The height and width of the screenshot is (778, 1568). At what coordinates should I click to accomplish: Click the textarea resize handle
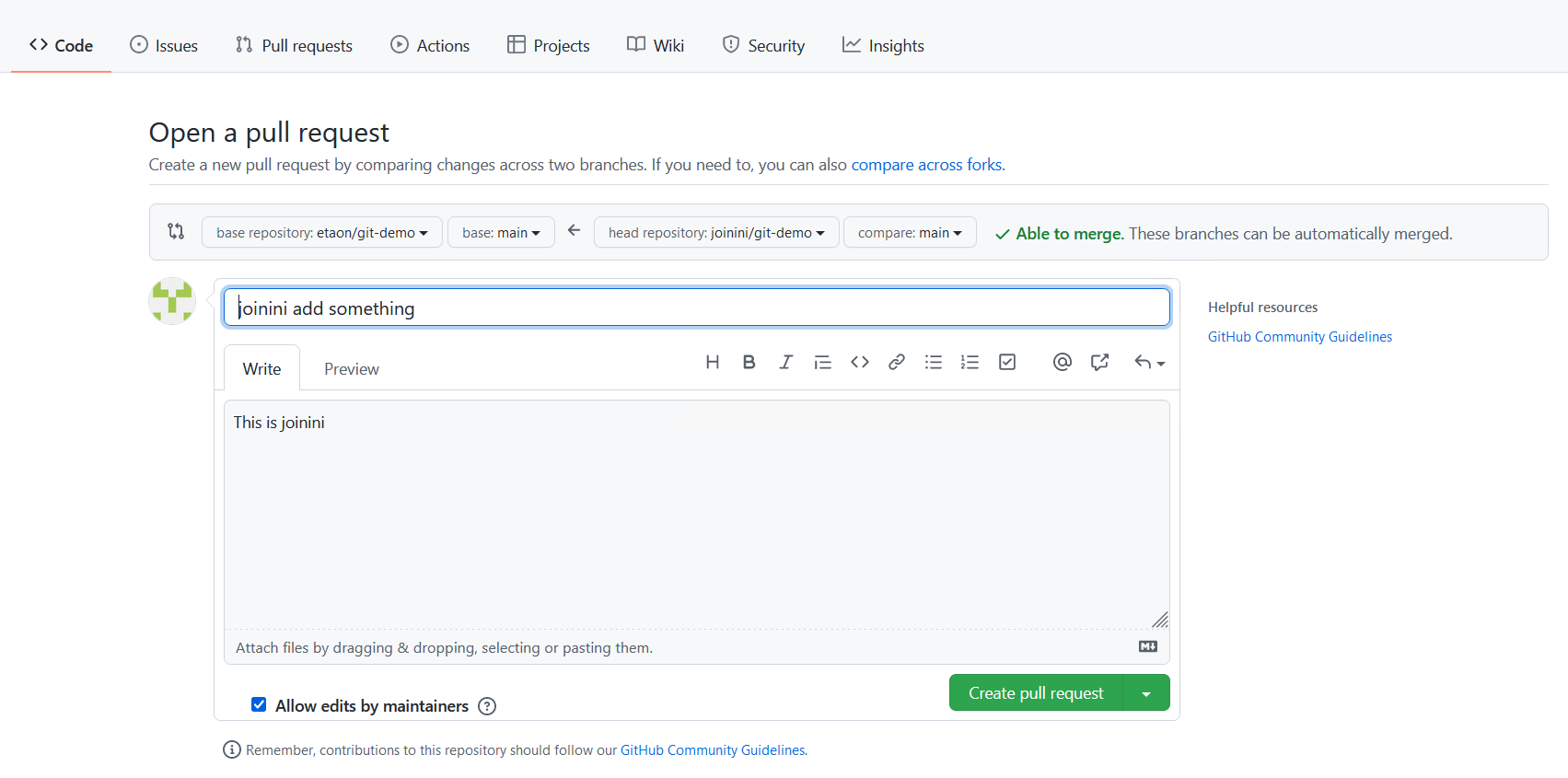tap(1160, 620)
